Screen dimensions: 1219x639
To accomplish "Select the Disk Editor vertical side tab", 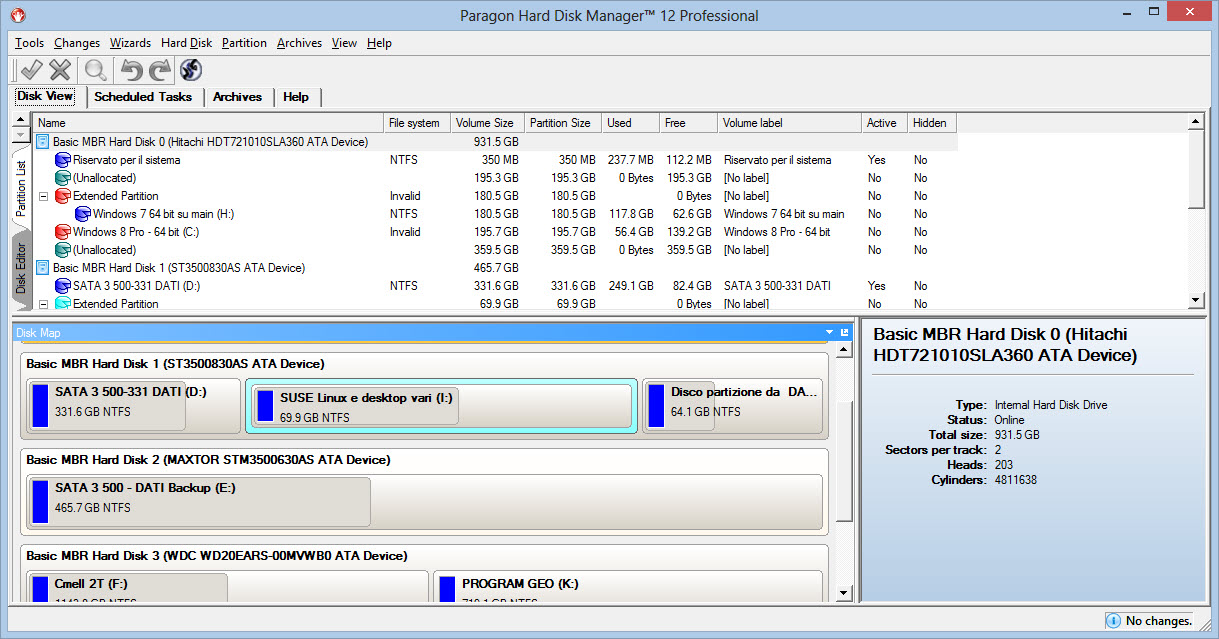I will pos(21,268).
